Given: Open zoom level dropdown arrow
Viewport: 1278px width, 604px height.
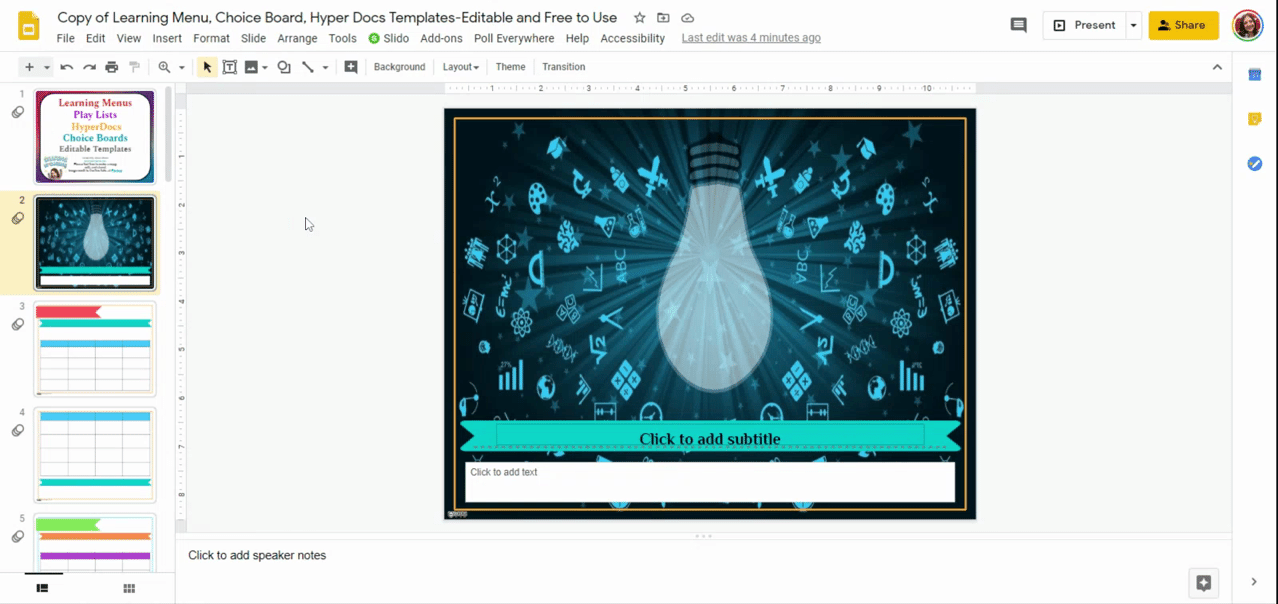Looking at the screenshot, I should 181,67.
